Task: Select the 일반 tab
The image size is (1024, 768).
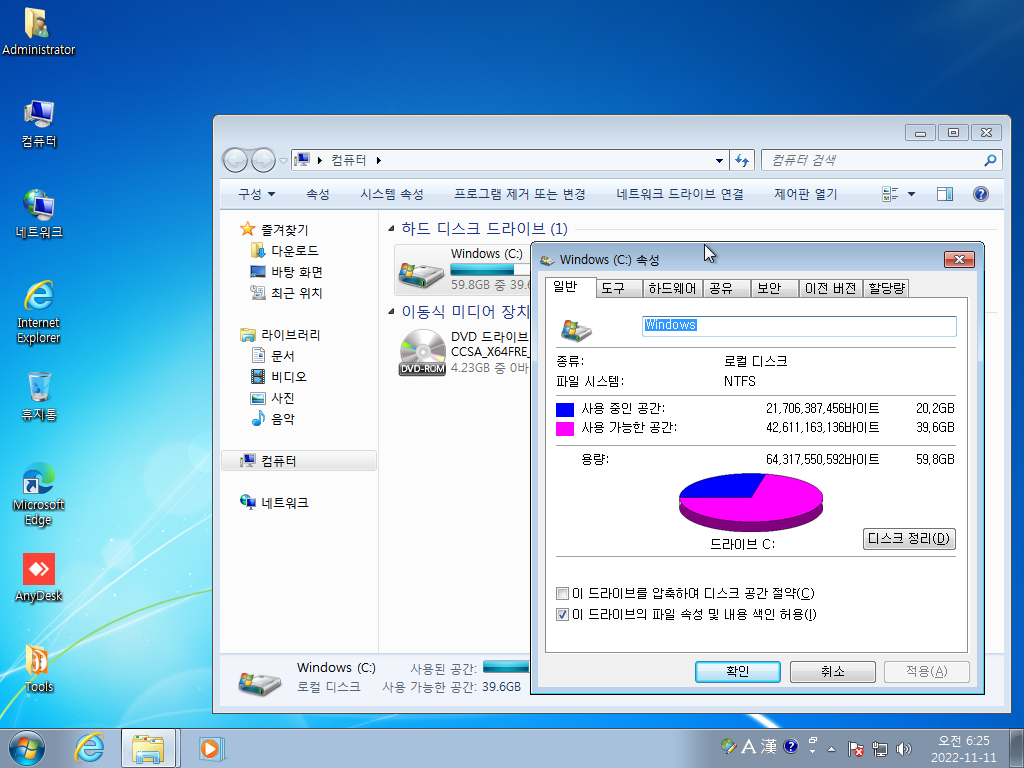Action: [569, 287]
